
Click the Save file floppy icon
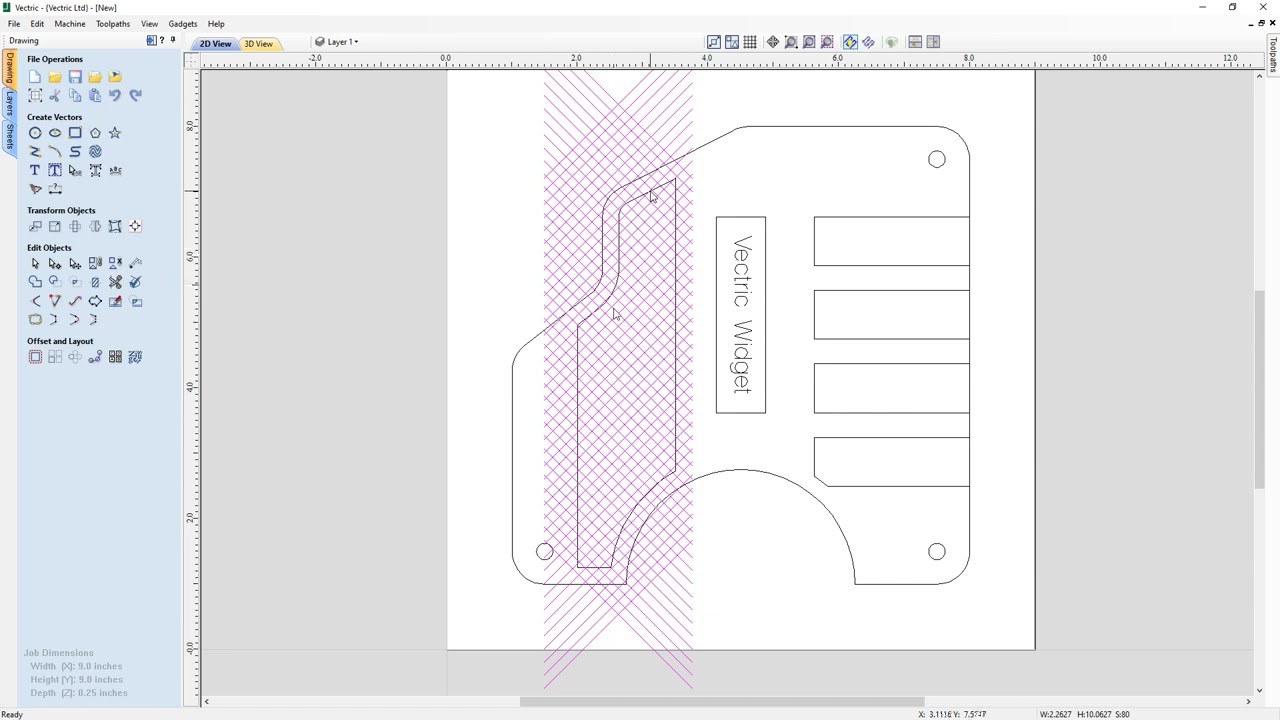(75, 77)
